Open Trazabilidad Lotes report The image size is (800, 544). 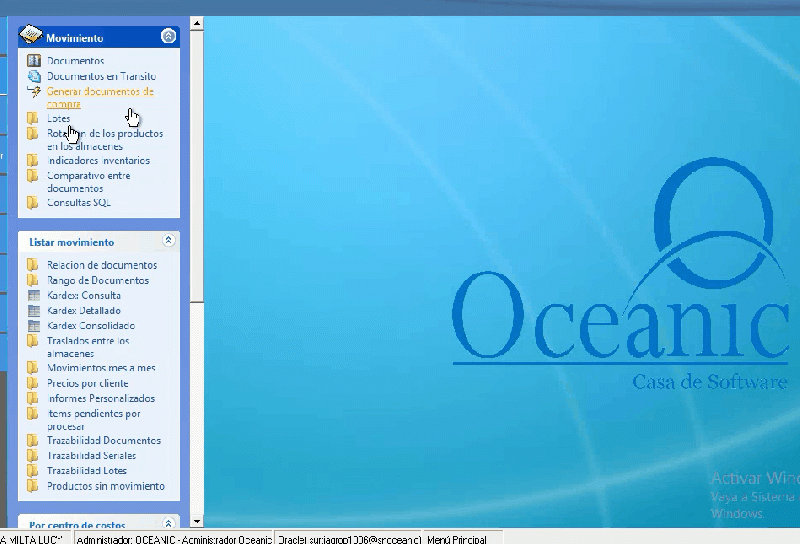tap(86, 470)
